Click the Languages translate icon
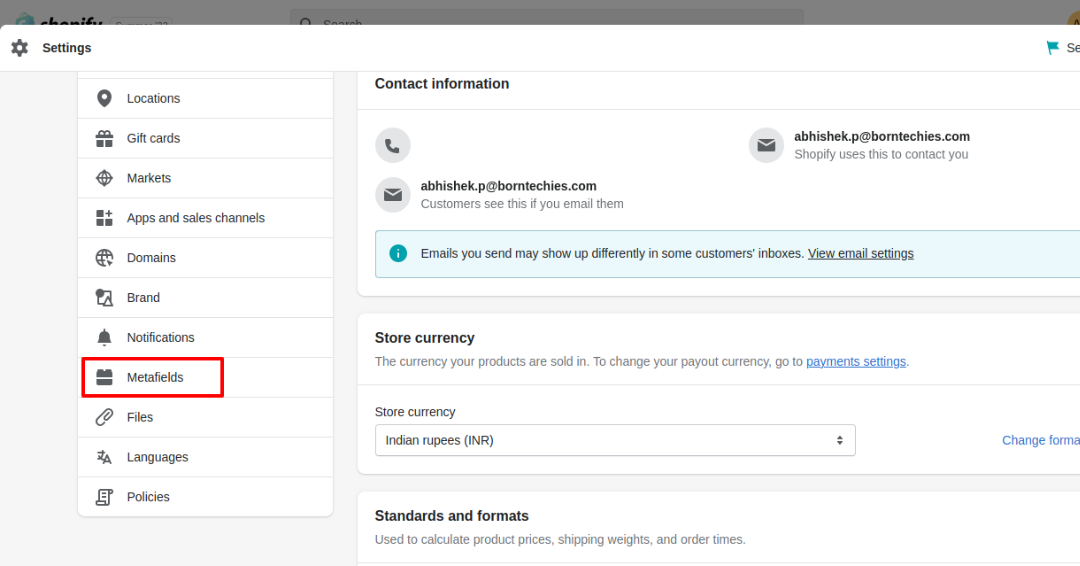The width and height of the screenshot is (1080, 566). point(104,457)
